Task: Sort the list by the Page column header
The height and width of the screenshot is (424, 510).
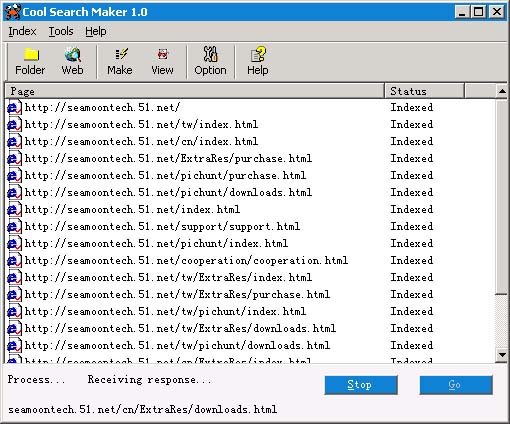Action: (195, 91)
